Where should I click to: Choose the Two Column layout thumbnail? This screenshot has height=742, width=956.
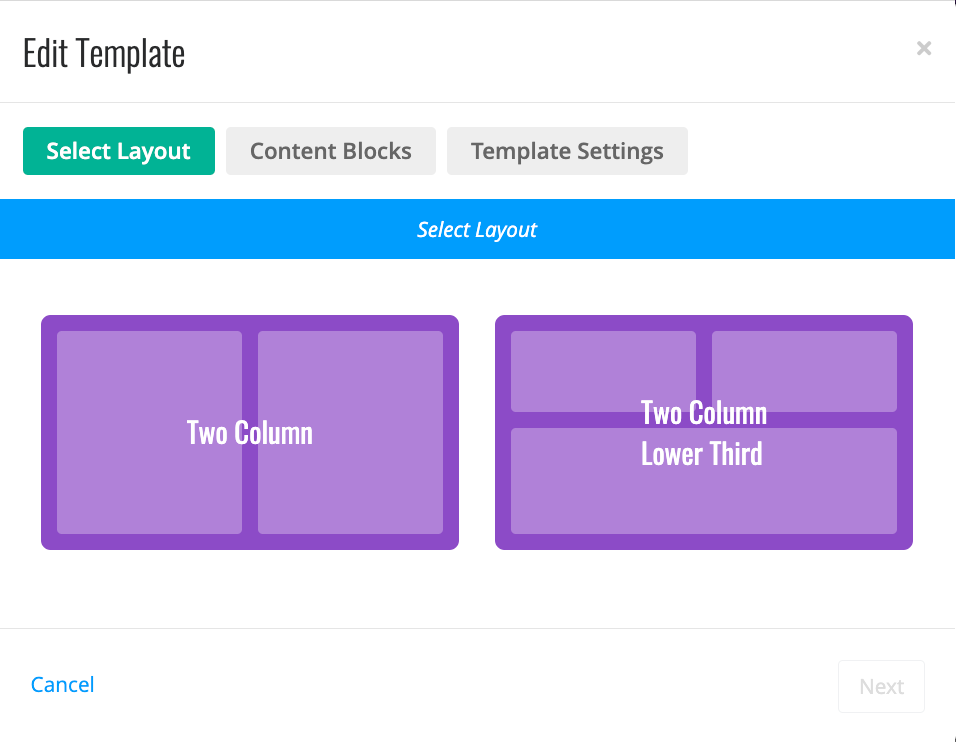[x=250, y=432]
